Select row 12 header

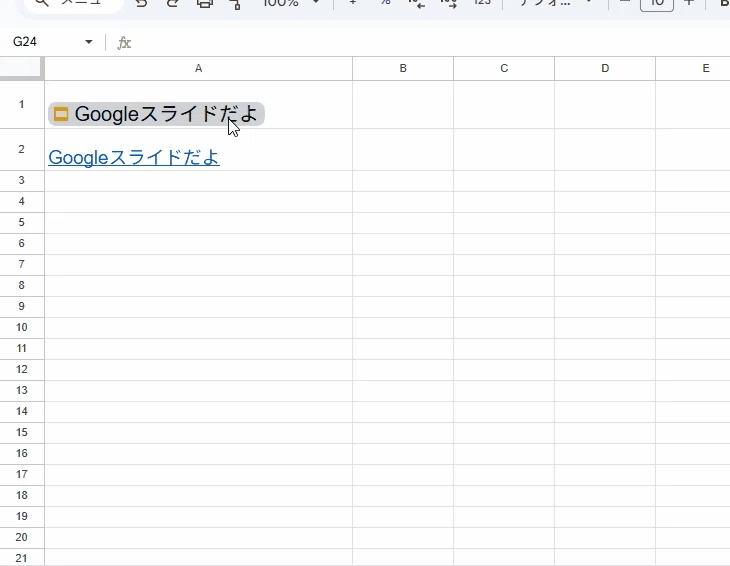[x=22, y=369]
